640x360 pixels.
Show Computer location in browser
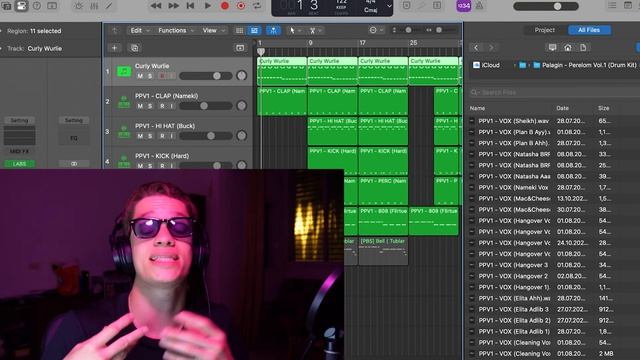click(552, 48)
